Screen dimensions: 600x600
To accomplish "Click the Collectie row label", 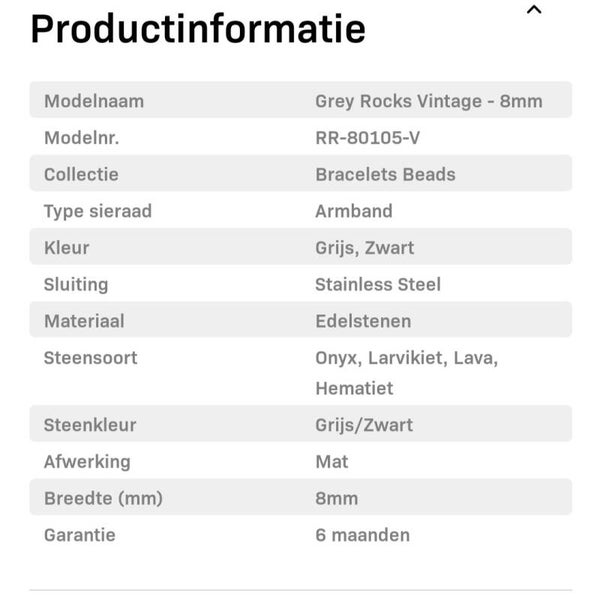I will [x=81, y=174].
